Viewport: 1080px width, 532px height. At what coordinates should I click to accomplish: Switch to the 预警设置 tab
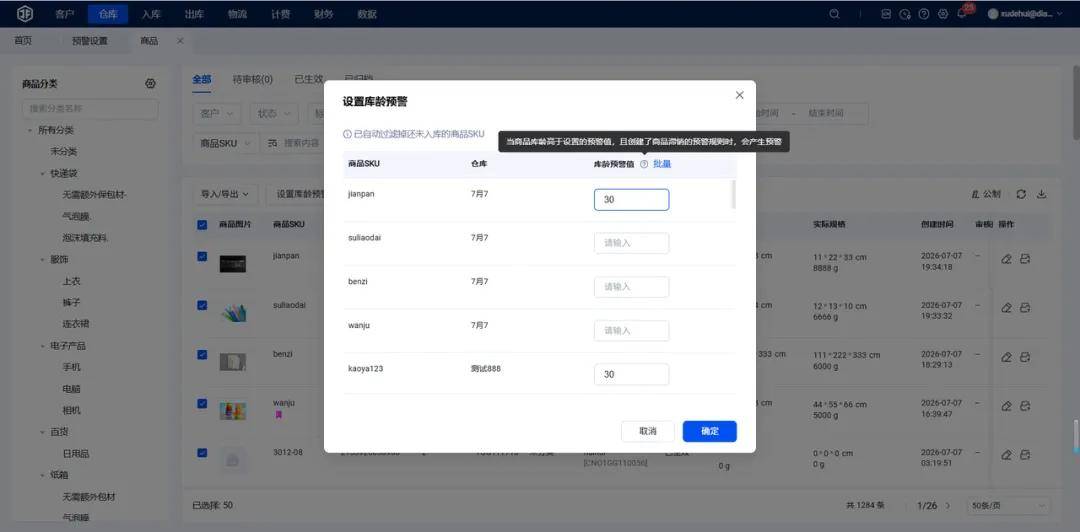pyautogui.click(x=90, y=41)
